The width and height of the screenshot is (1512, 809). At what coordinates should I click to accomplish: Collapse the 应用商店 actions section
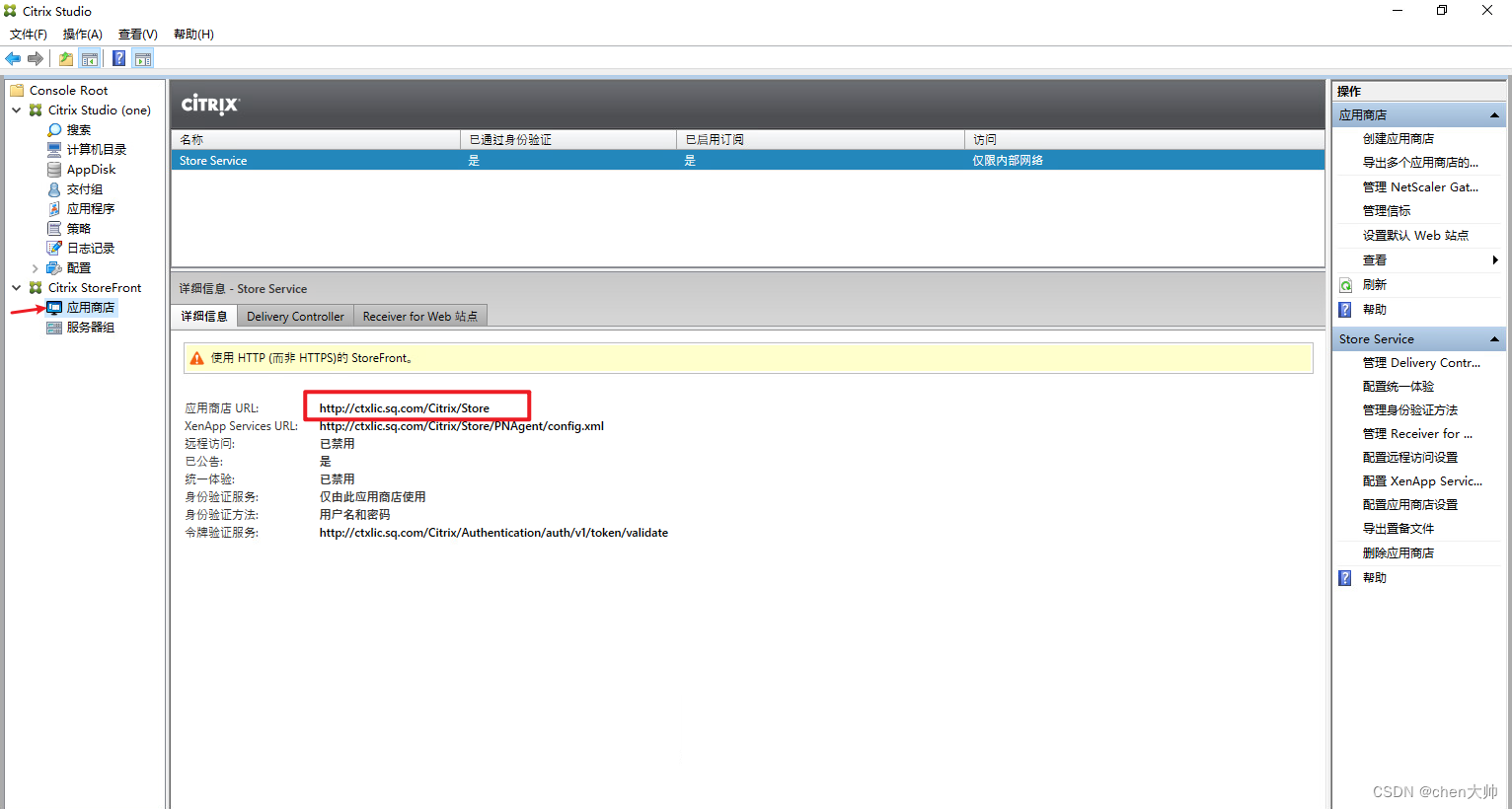pyautogui.click(x=1495, y=115)
